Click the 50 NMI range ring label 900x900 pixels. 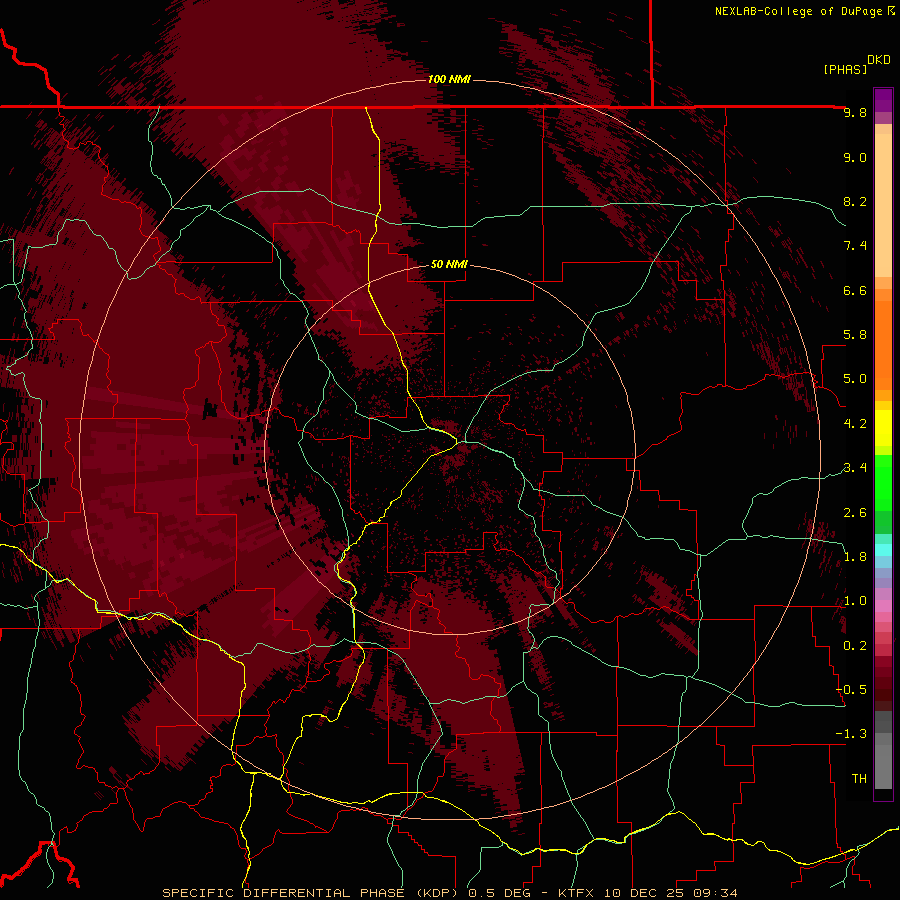point(449,264)
